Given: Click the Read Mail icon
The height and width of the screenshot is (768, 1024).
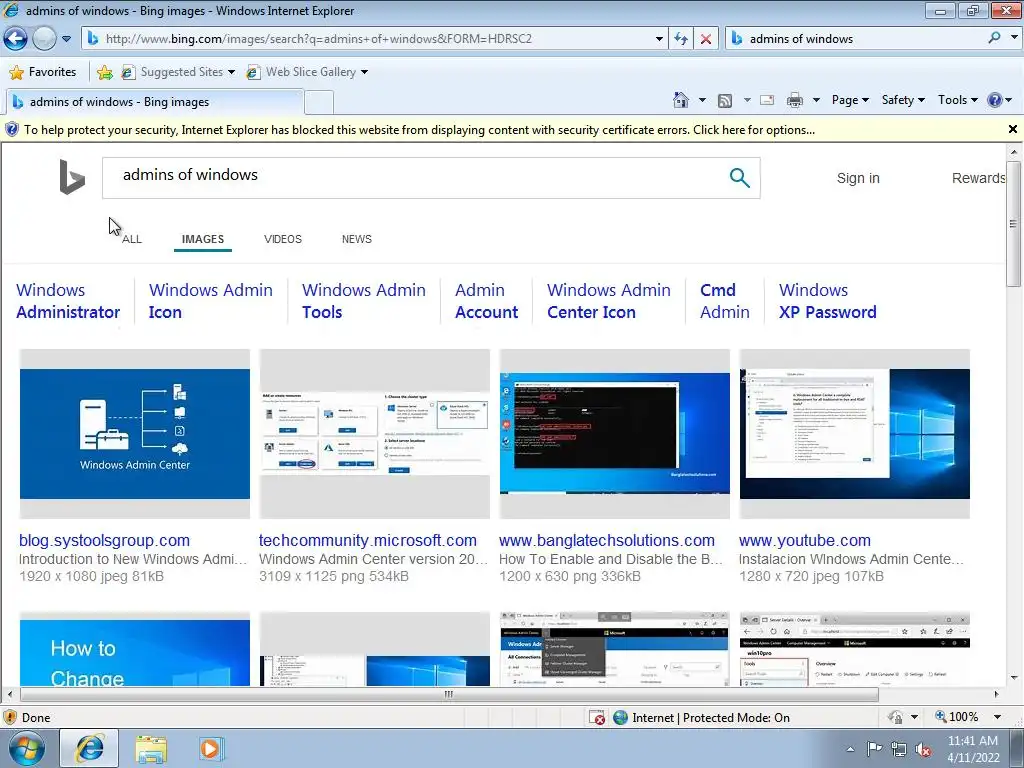Looking at the screenshot, I should point(767,100).
